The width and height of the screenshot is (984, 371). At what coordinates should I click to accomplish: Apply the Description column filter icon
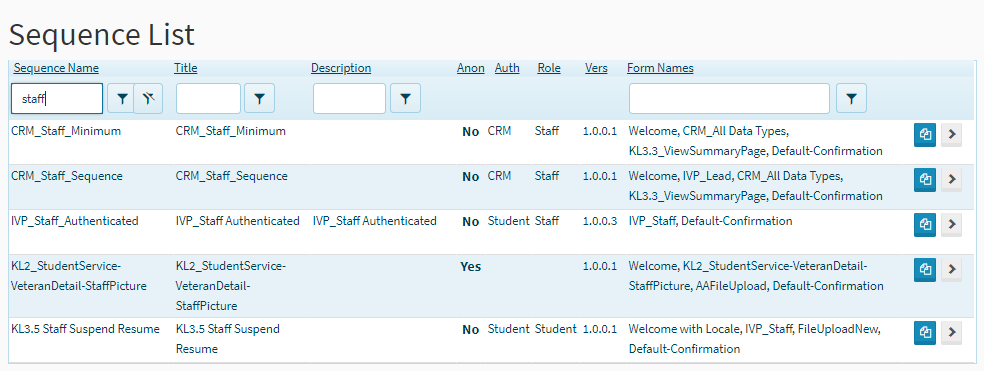point(405,99)
